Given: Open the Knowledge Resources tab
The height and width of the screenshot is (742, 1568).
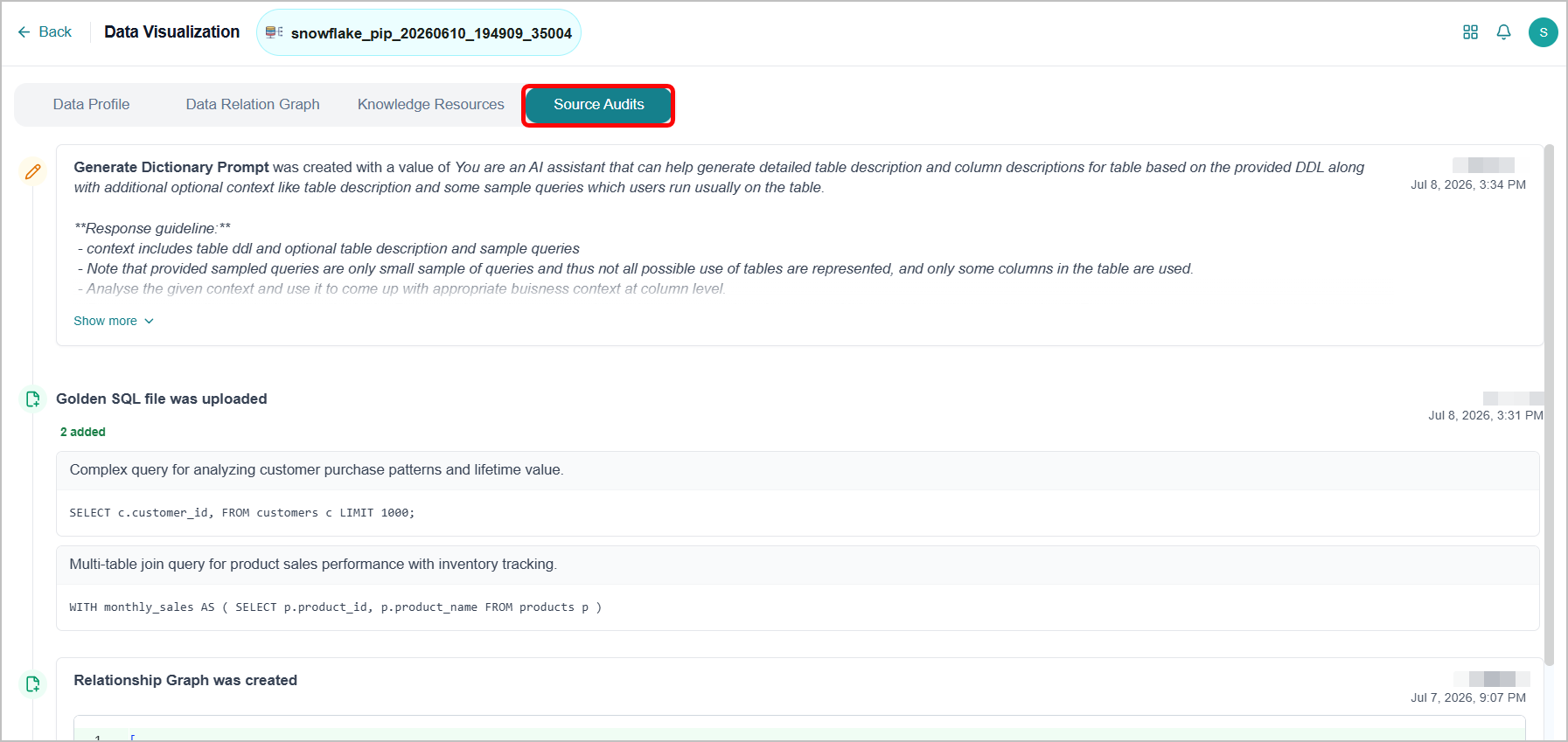Looking at the screenshot, I should coord(431,105).
